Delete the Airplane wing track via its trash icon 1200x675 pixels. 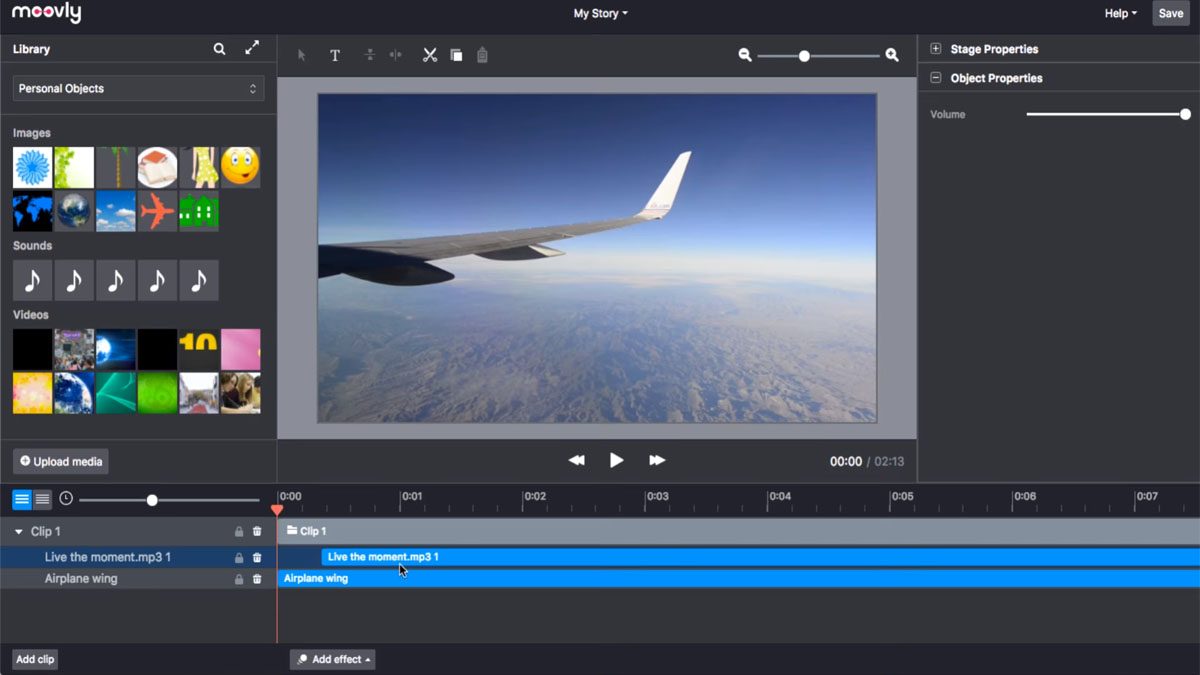(257, 578)
